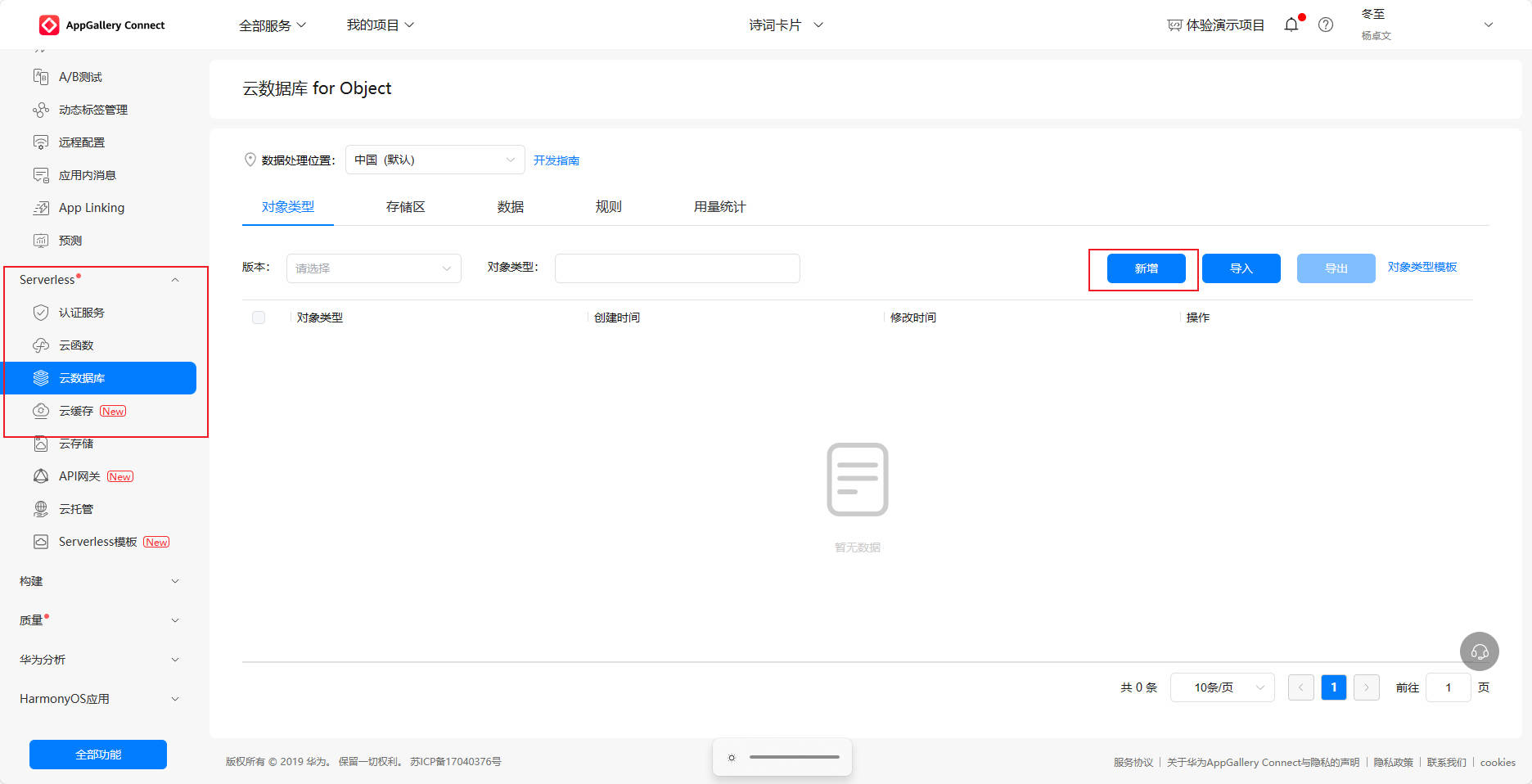The height and width of the screenshot is (784, 1532).
Task: Open the 版本 请选择 dropdown
Action: [374, 268]
